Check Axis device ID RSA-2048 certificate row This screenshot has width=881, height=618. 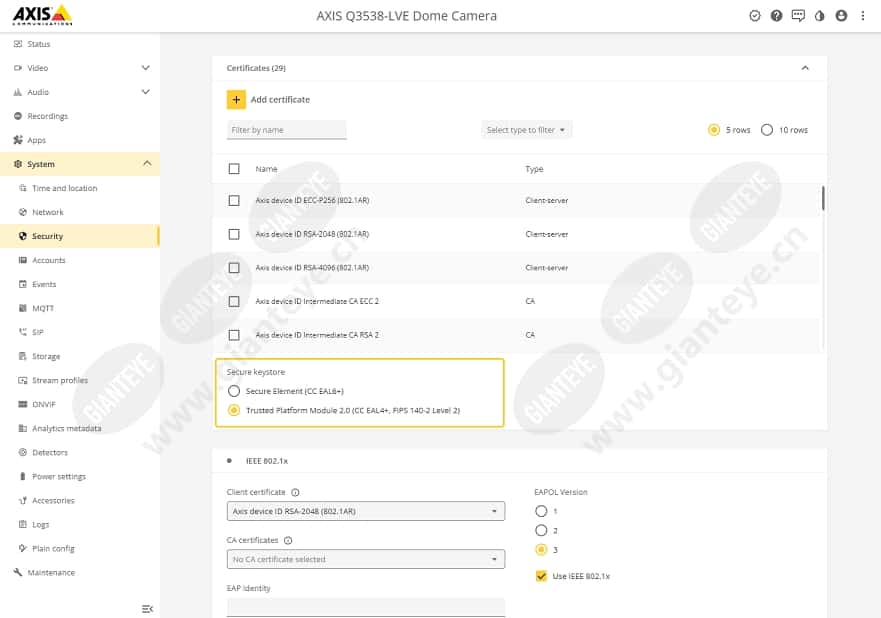pos(234,234)
